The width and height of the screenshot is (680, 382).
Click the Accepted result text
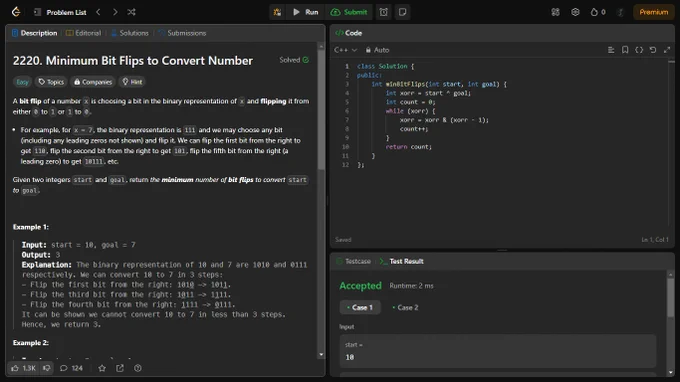(x=360, y=286)
